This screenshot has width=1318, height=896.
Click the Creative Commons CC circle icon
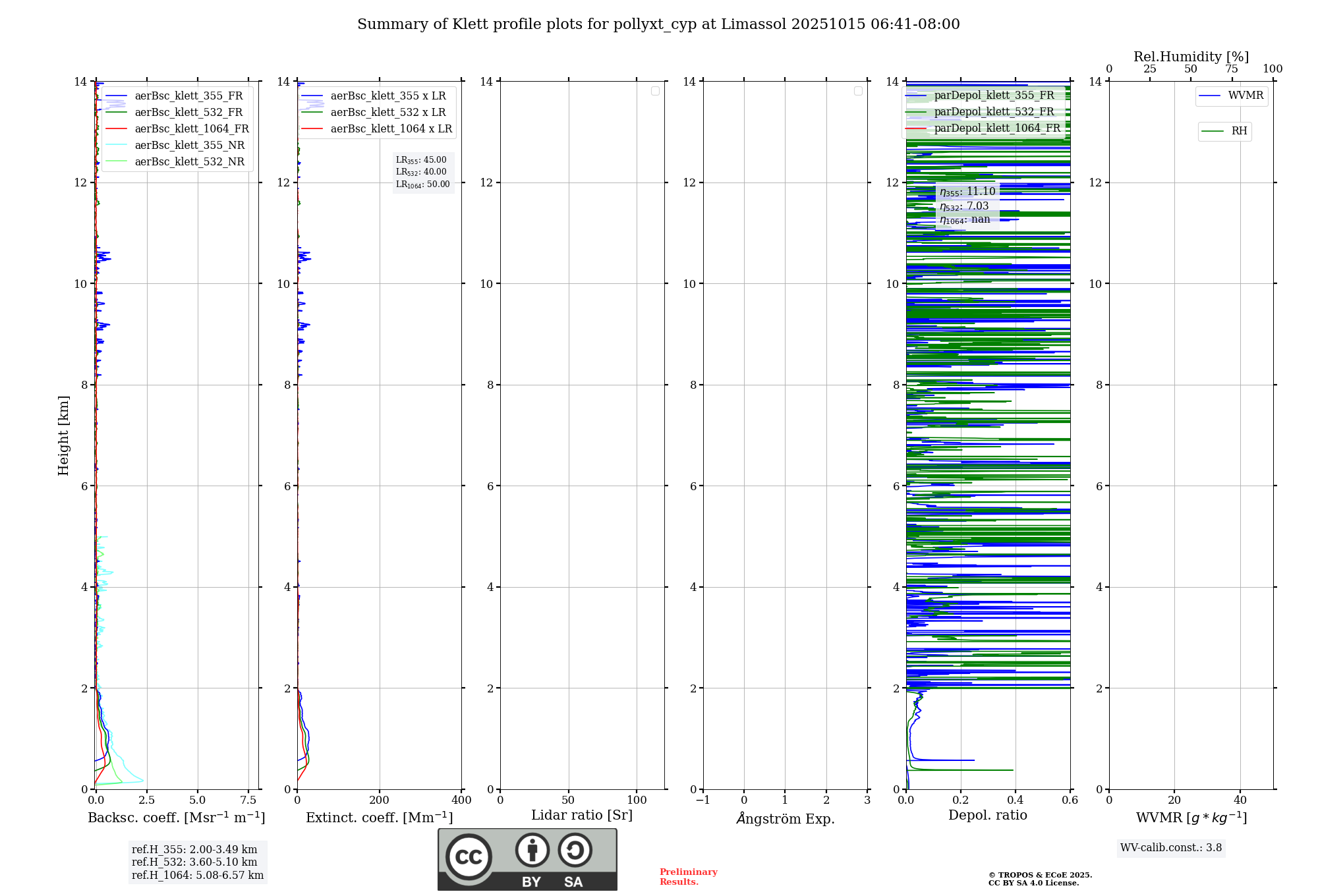click(x=469, y=856)
